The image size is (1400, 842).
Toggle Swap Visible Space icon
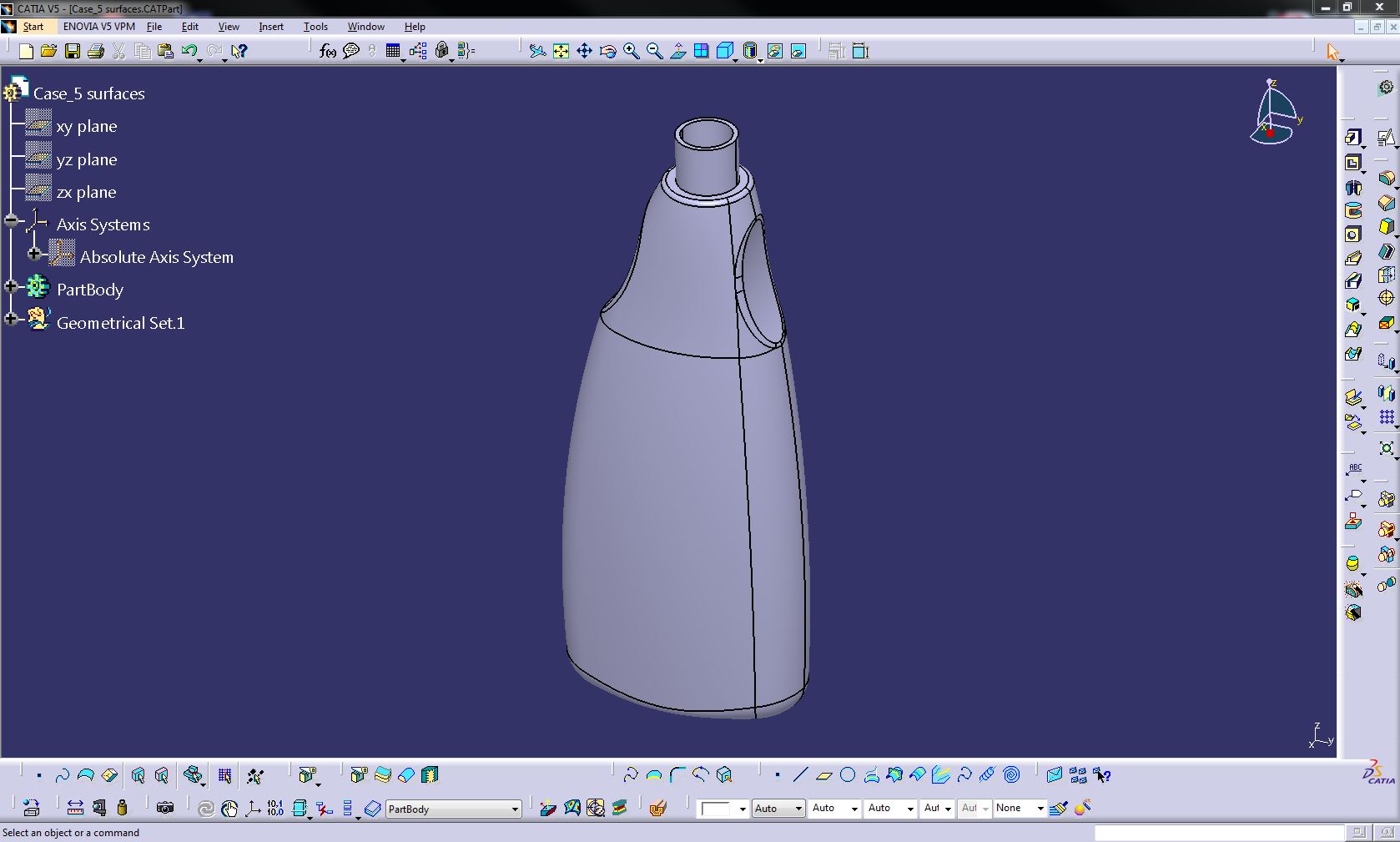pyautogui.click(x=798, y=52)
